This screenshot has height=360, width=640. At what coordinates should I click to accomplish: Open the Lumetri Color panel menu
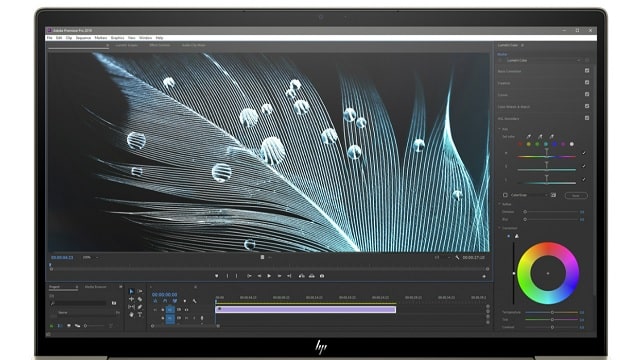522,45
